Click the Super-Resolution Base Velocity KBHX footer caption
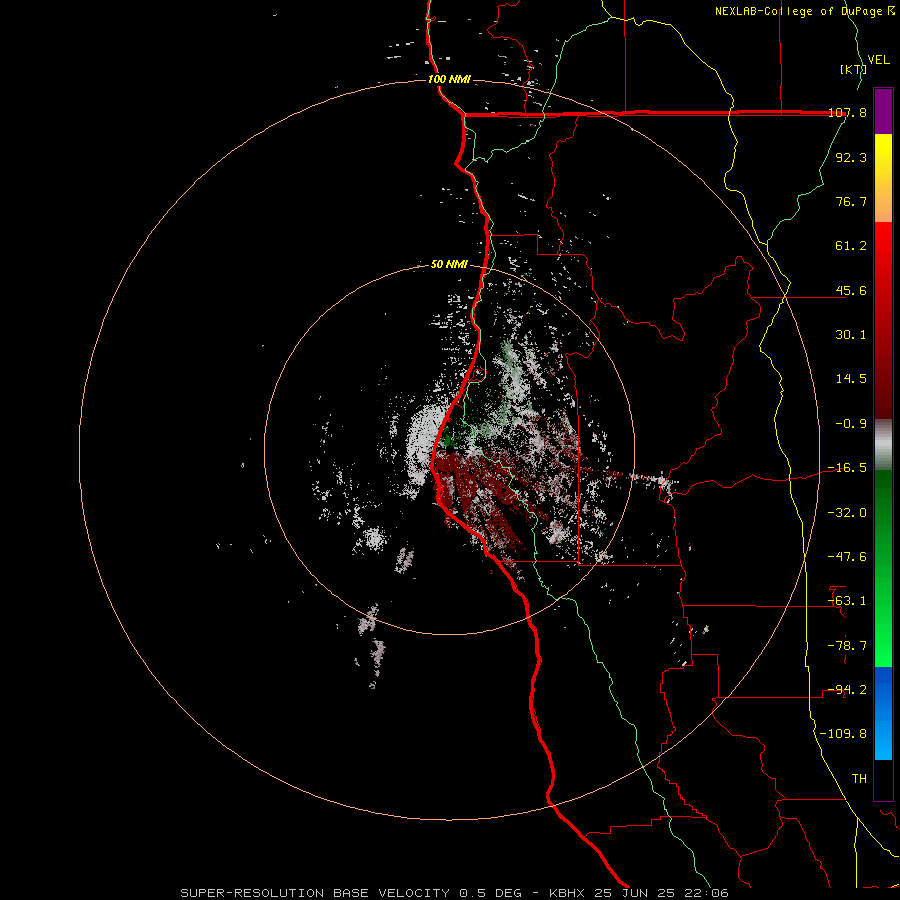 tap(454, 893)
